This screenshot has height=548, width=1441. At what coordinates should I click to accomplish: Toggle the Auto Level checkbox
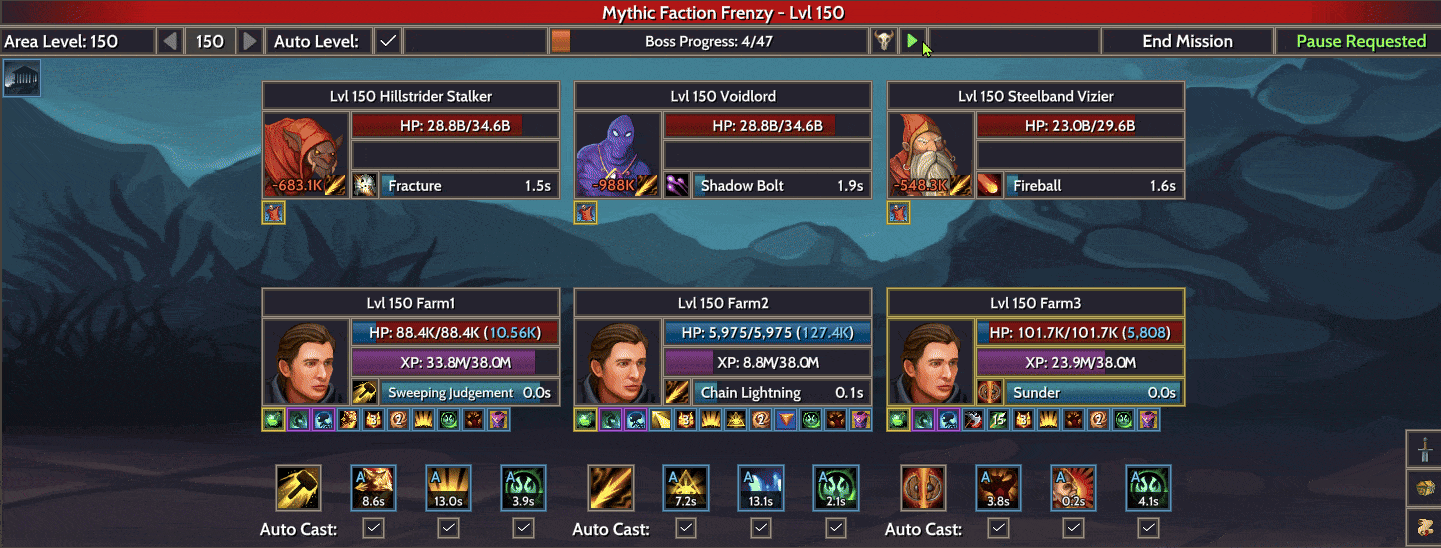pyautogui.click(x=388, y=41)
